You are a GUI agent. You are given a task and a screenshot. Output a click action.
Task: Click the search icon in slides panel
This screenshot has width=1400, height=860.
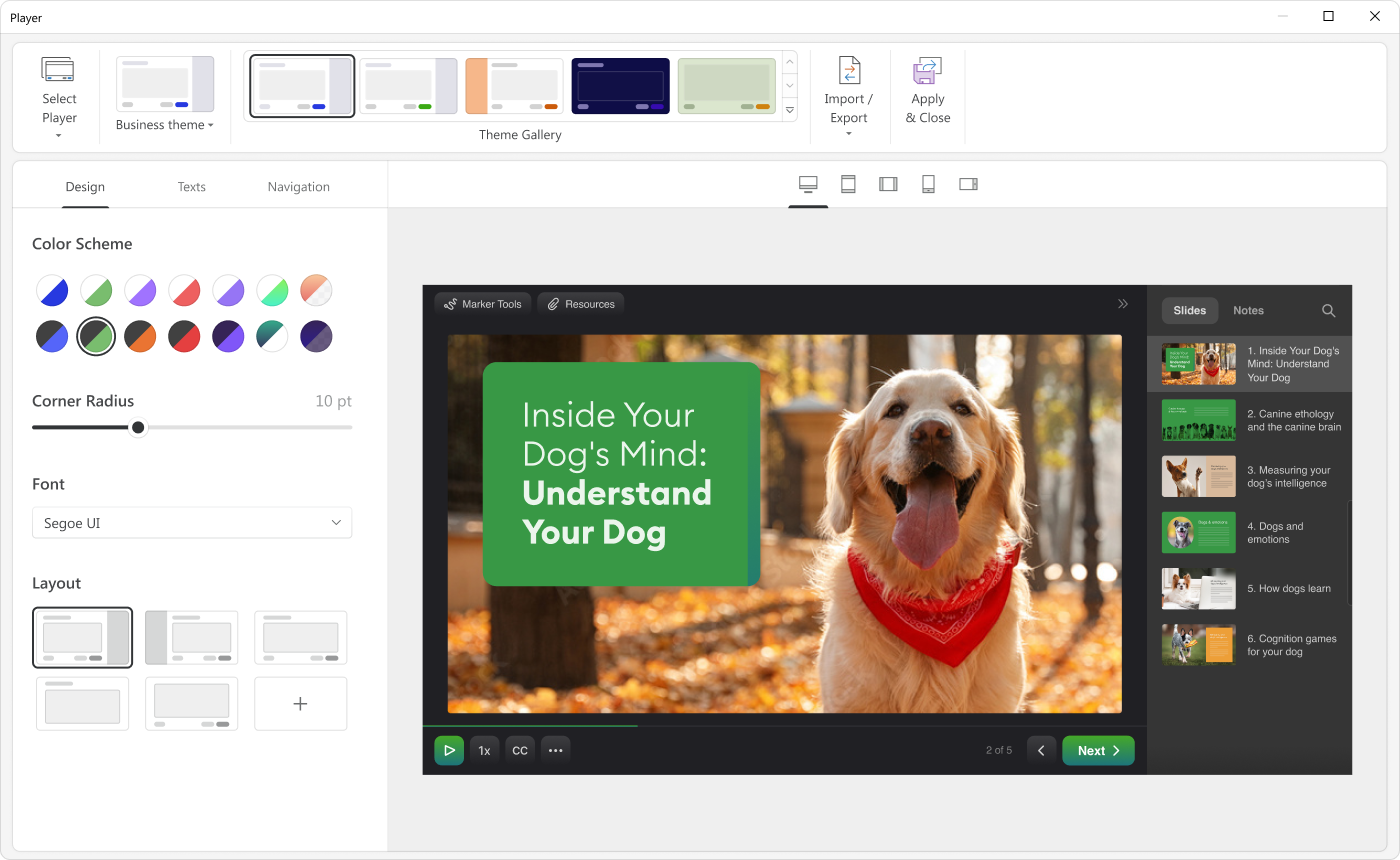pyautogui.click(x=1328, y=311)
